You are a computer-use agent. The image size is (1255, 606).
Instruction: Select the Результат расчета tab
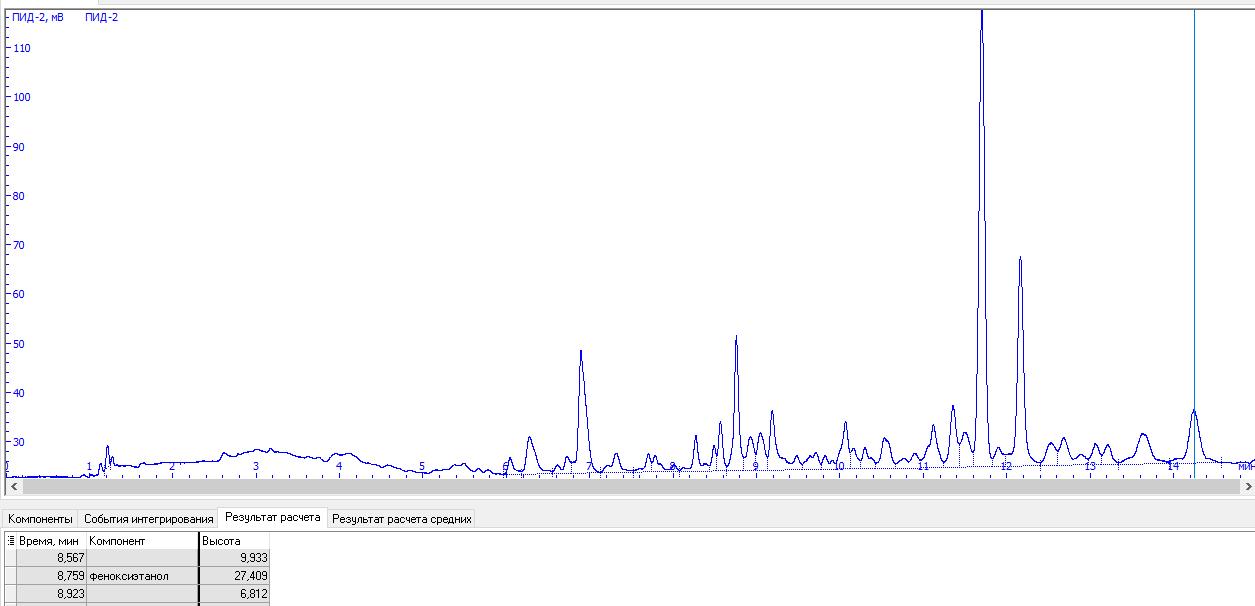click(x=272, y=518)
